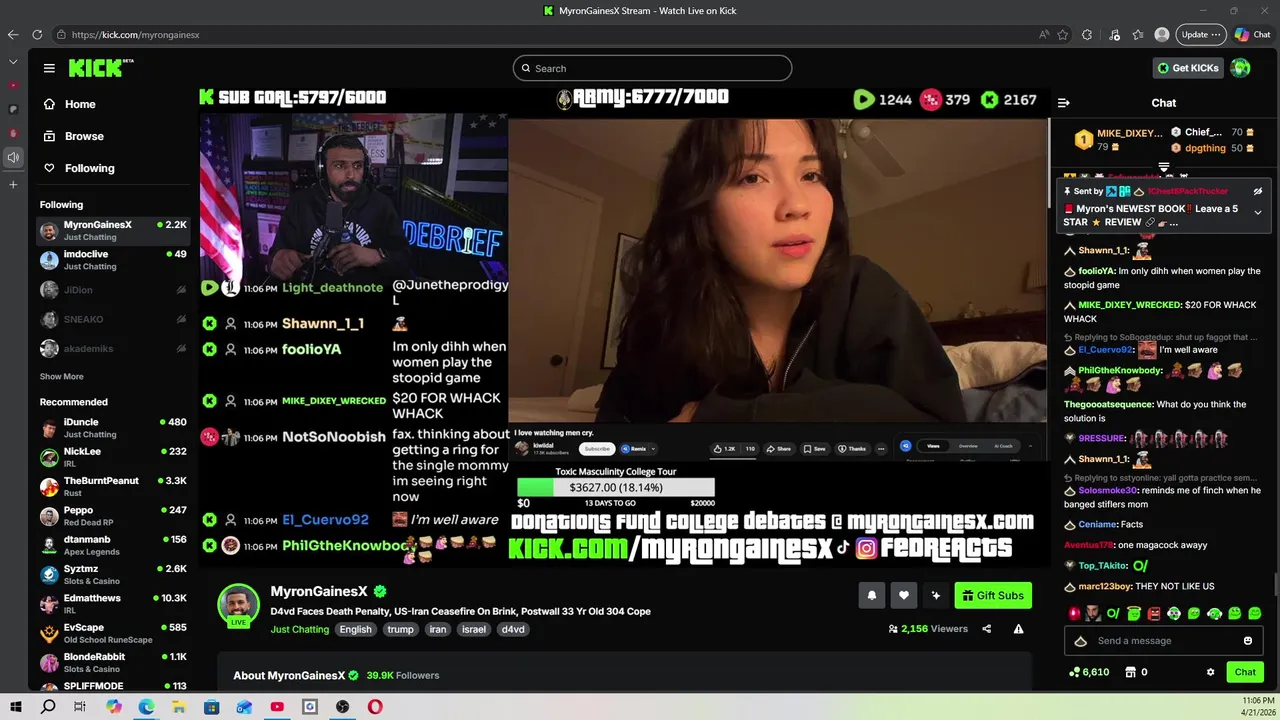Screen dimensions: 1280x720
Task: Hide the pinned message eye icon
Action: coord(1258,191)
